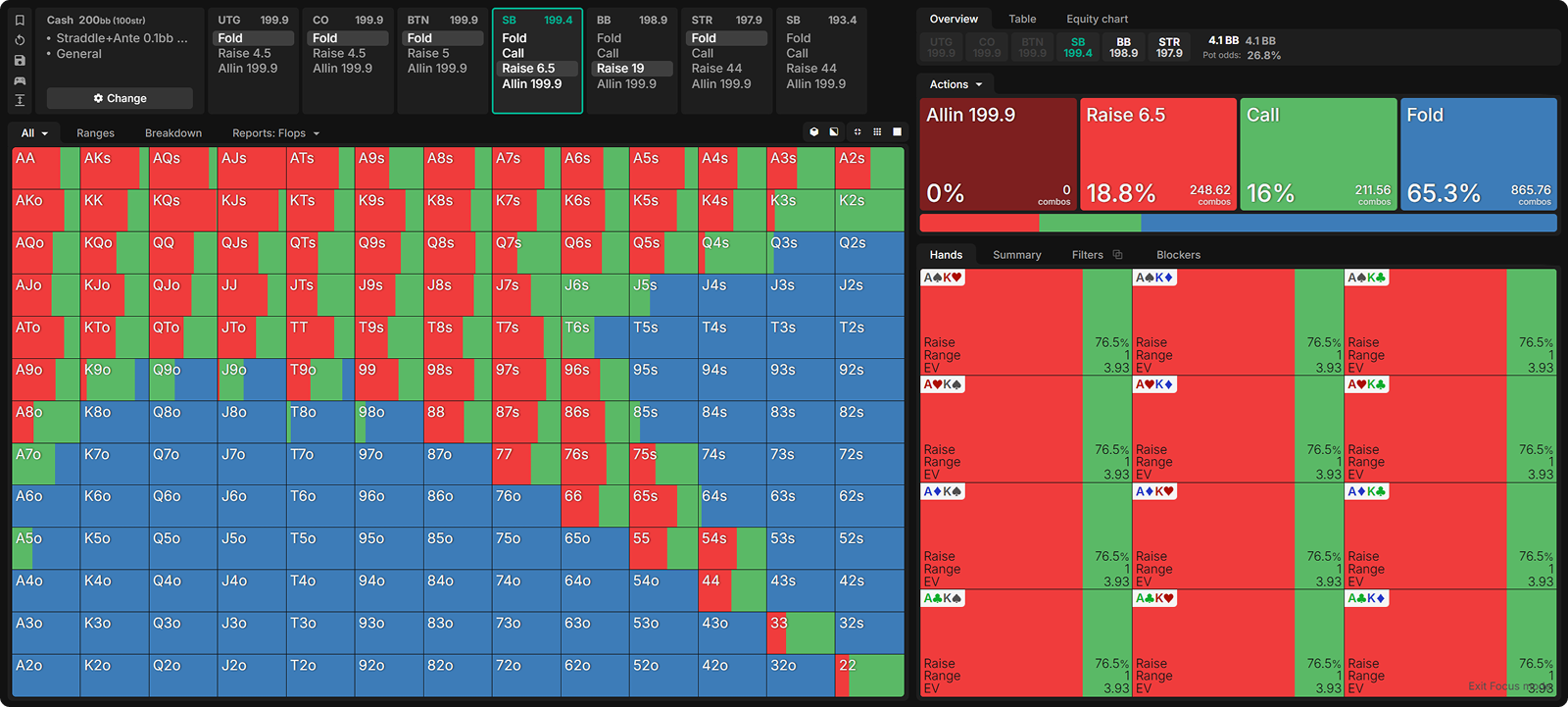1568x707 pixels.
Task: Click the vertical expand height icon
Action: tap(20, 100)
